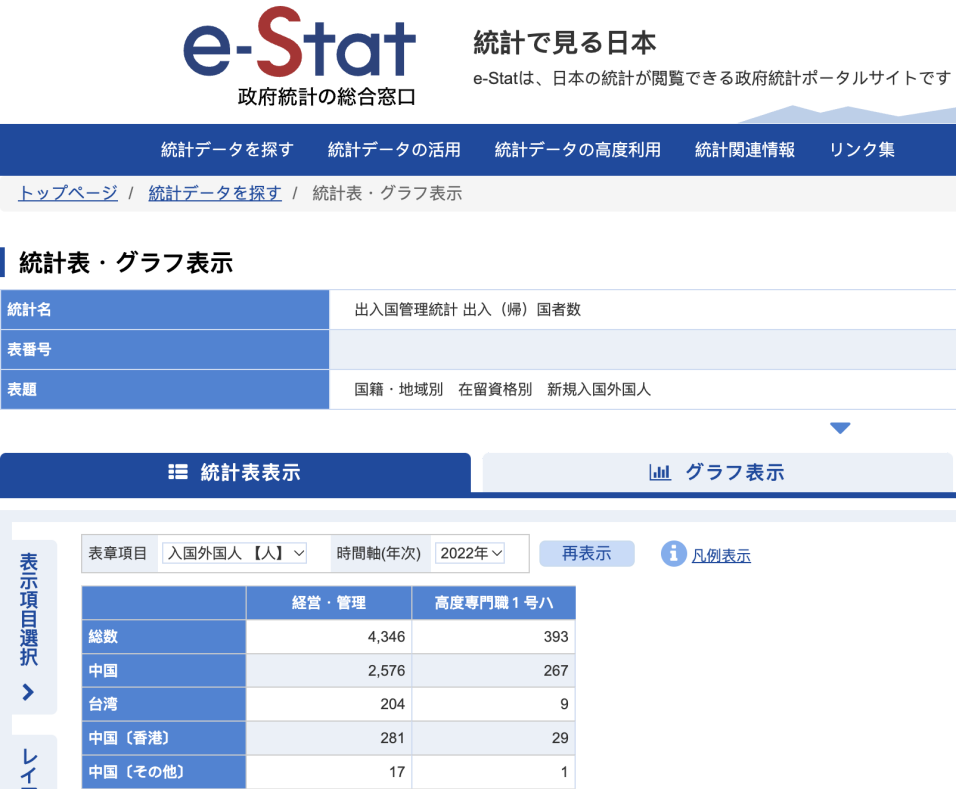This screenshot has height=789, width=956.
Task: Open the 統計データの活用 navigation menu
Action: click(x=394, y=148)
